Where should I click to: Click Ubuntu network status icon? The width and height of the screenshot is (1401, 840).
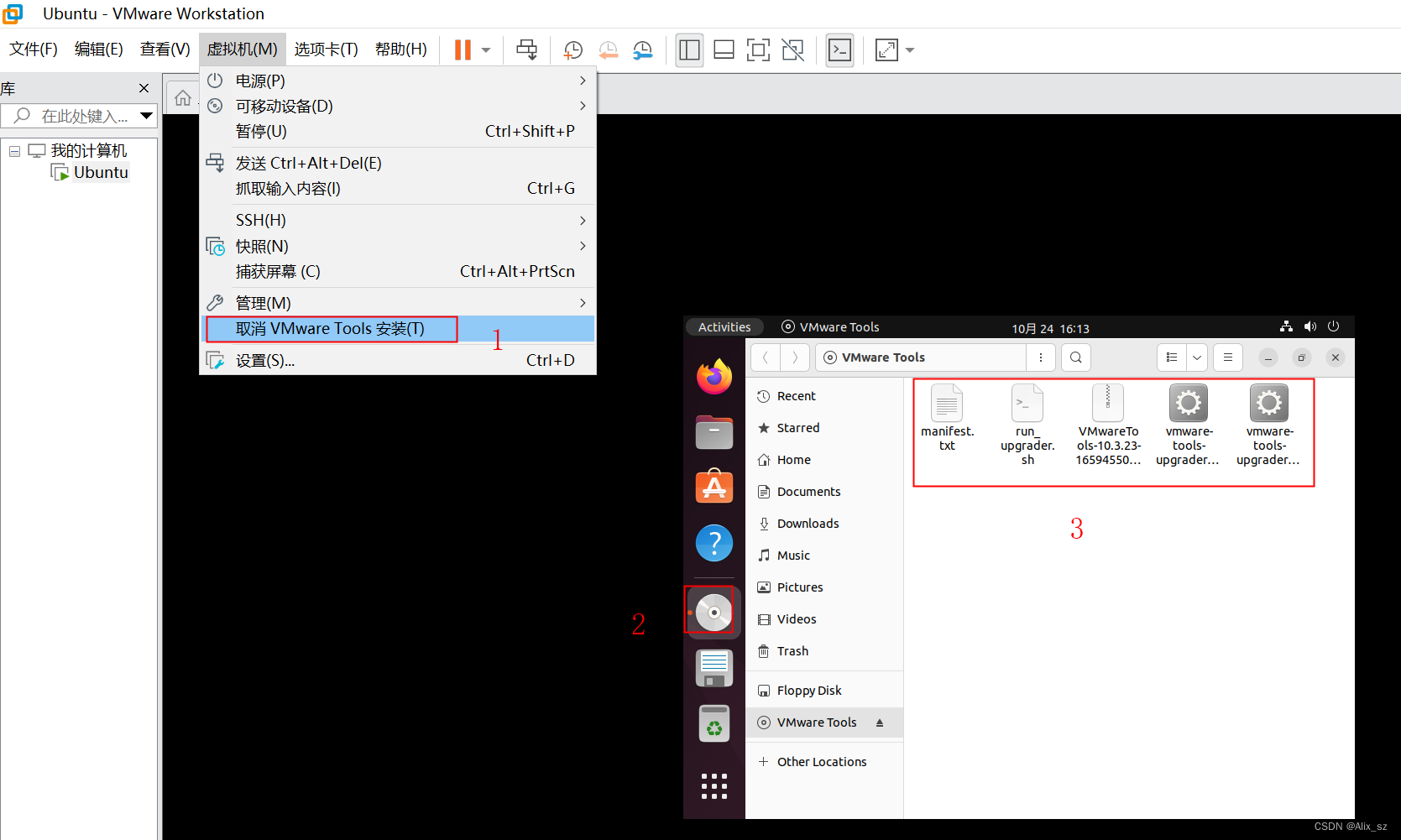point(1286,326)
